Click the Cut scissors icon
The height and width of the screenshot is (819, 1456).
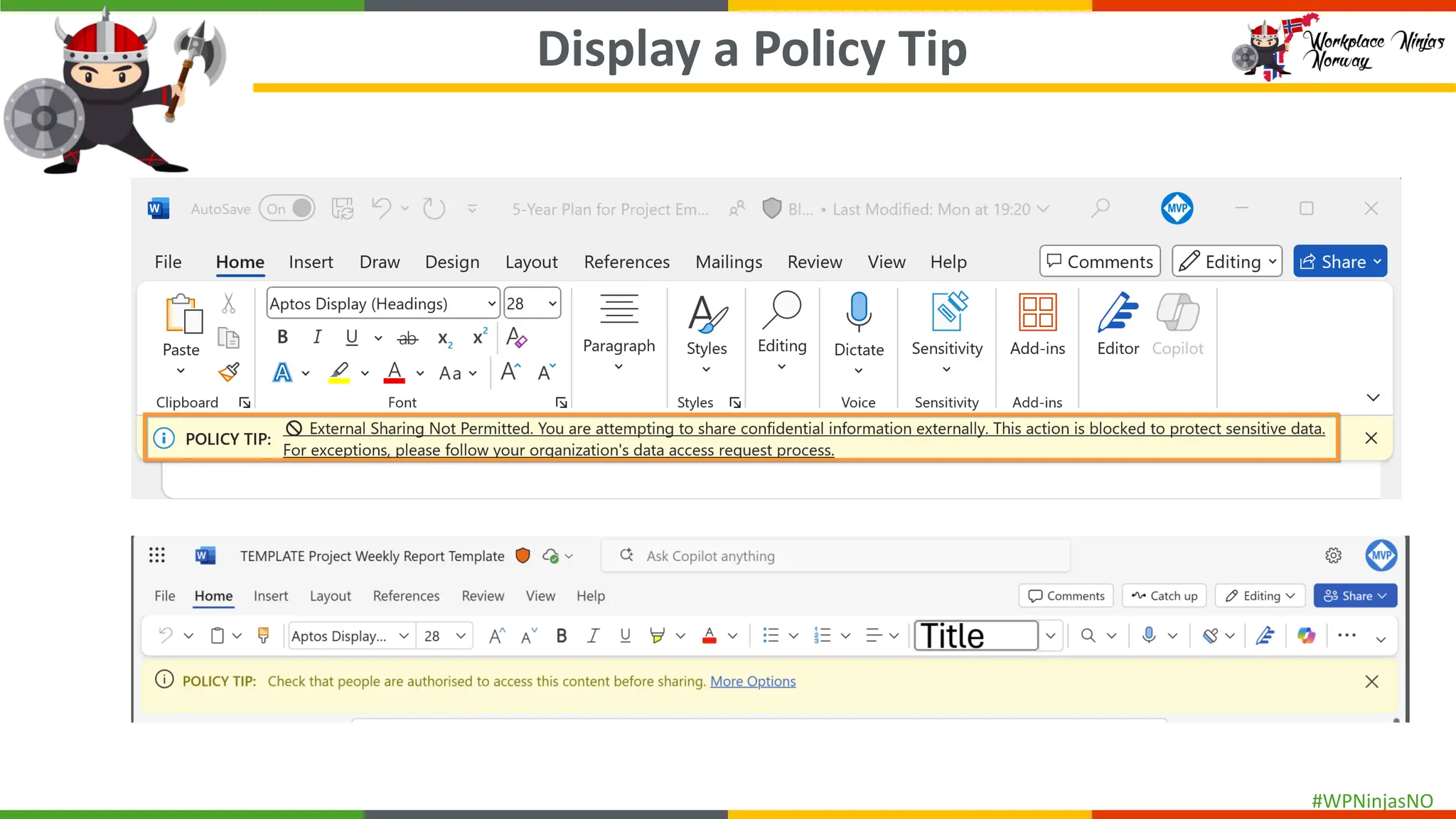(x=228, y=304)
